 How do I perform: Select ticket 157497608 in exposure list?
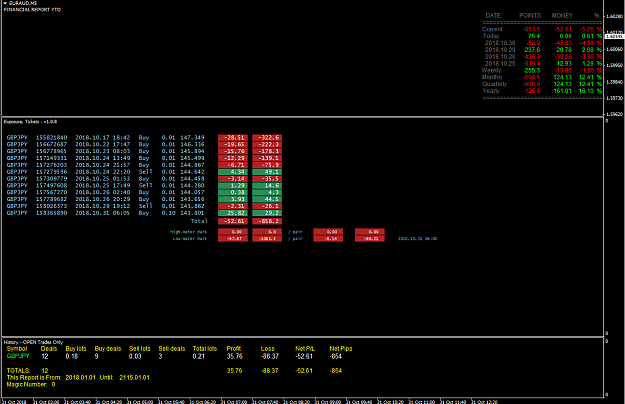point(51,185)
